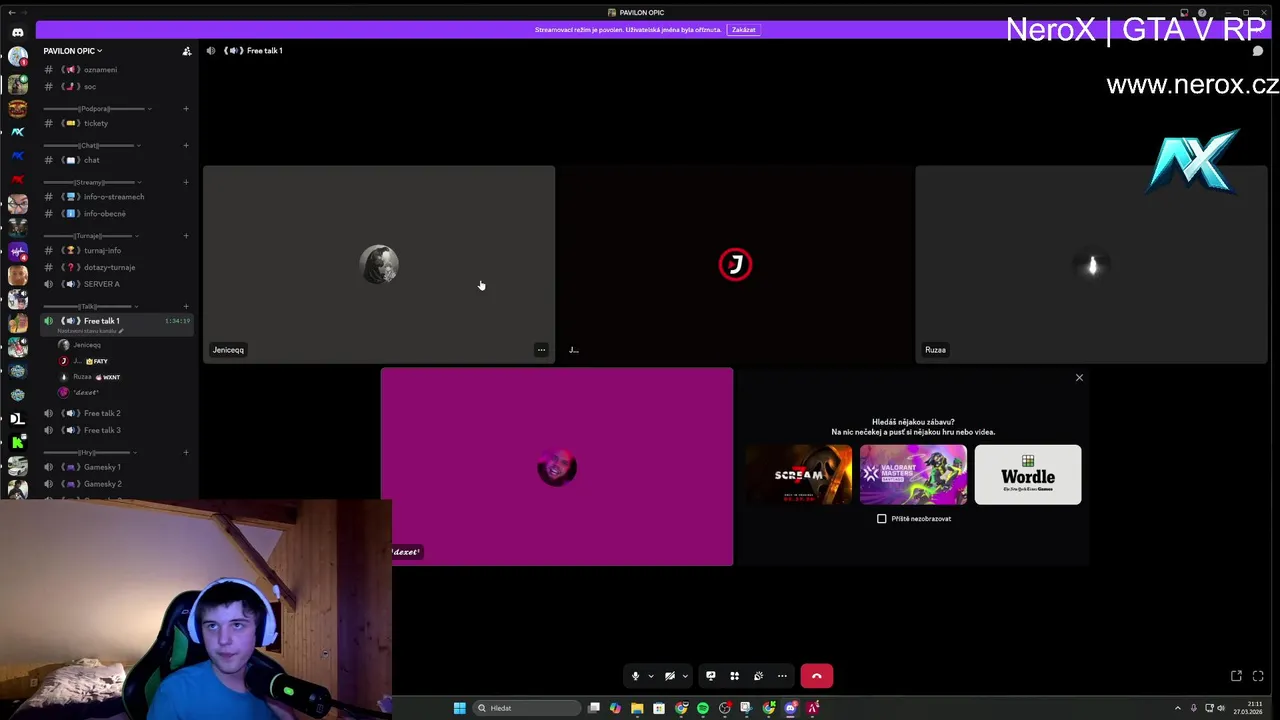
Task: Open Windows Start menu
Action: pyautogui.click(x=459, y=708)
